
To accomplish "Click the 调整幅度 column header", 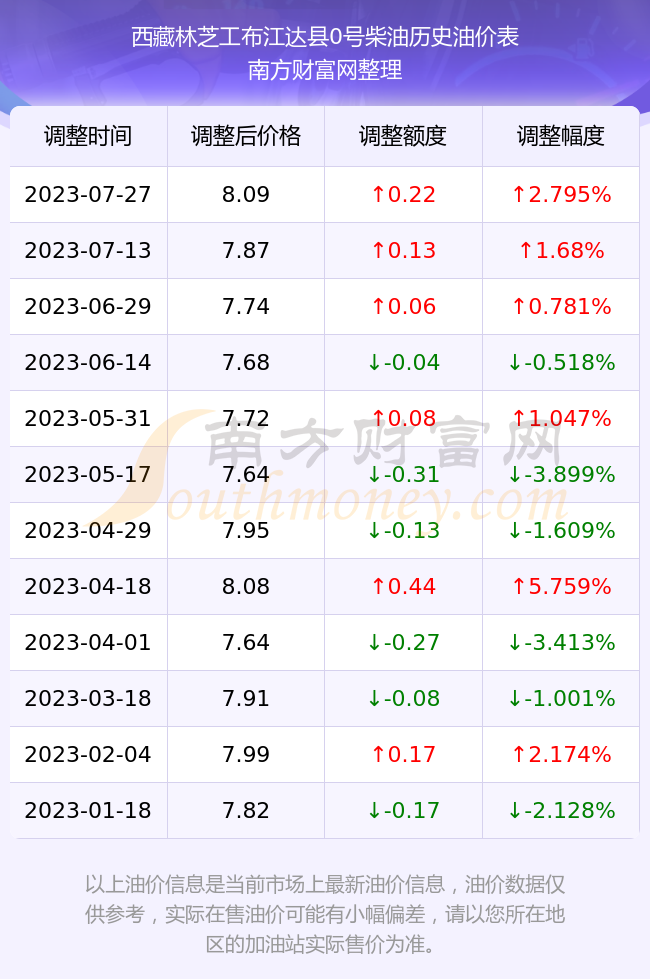I will click(x=561, y=136).
